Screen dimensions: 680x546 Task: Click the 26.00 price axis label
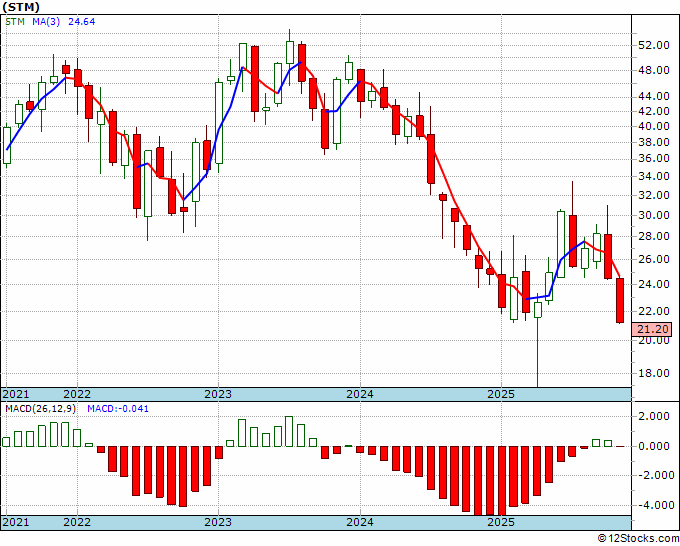[654, 259]
